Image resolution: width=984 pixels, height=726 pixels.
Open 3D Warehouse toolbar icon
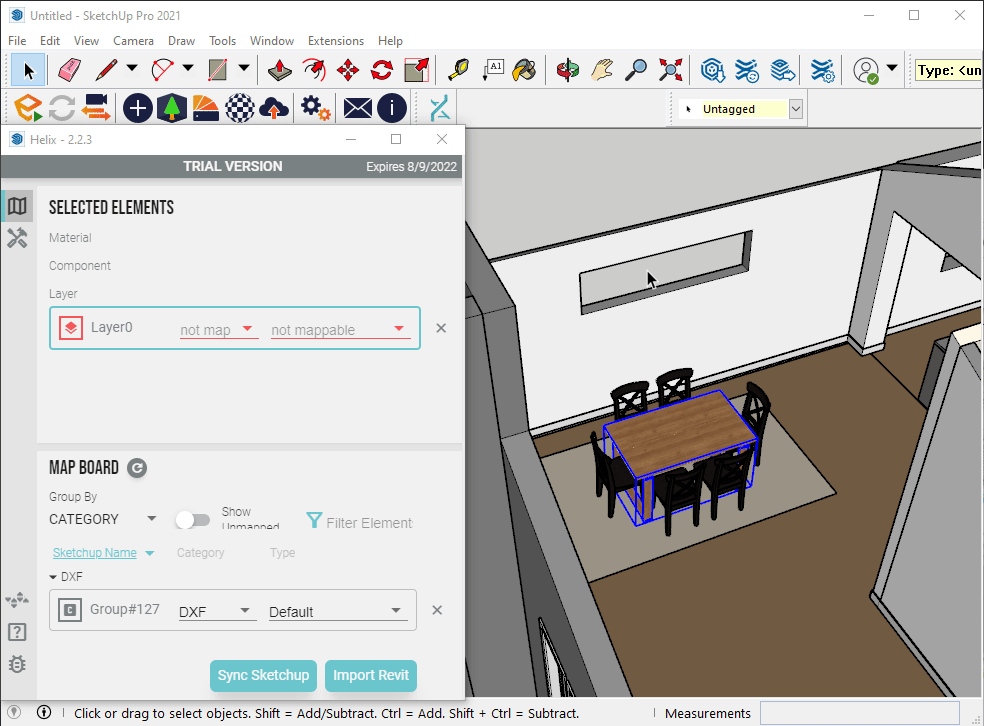pyautogui.click(x=713, y=70)
